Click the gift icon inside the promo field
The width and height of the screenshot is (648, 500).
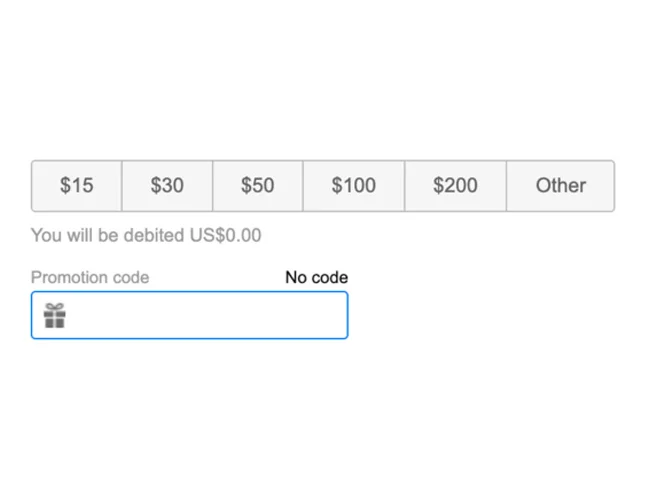click(x=55, y=316)
